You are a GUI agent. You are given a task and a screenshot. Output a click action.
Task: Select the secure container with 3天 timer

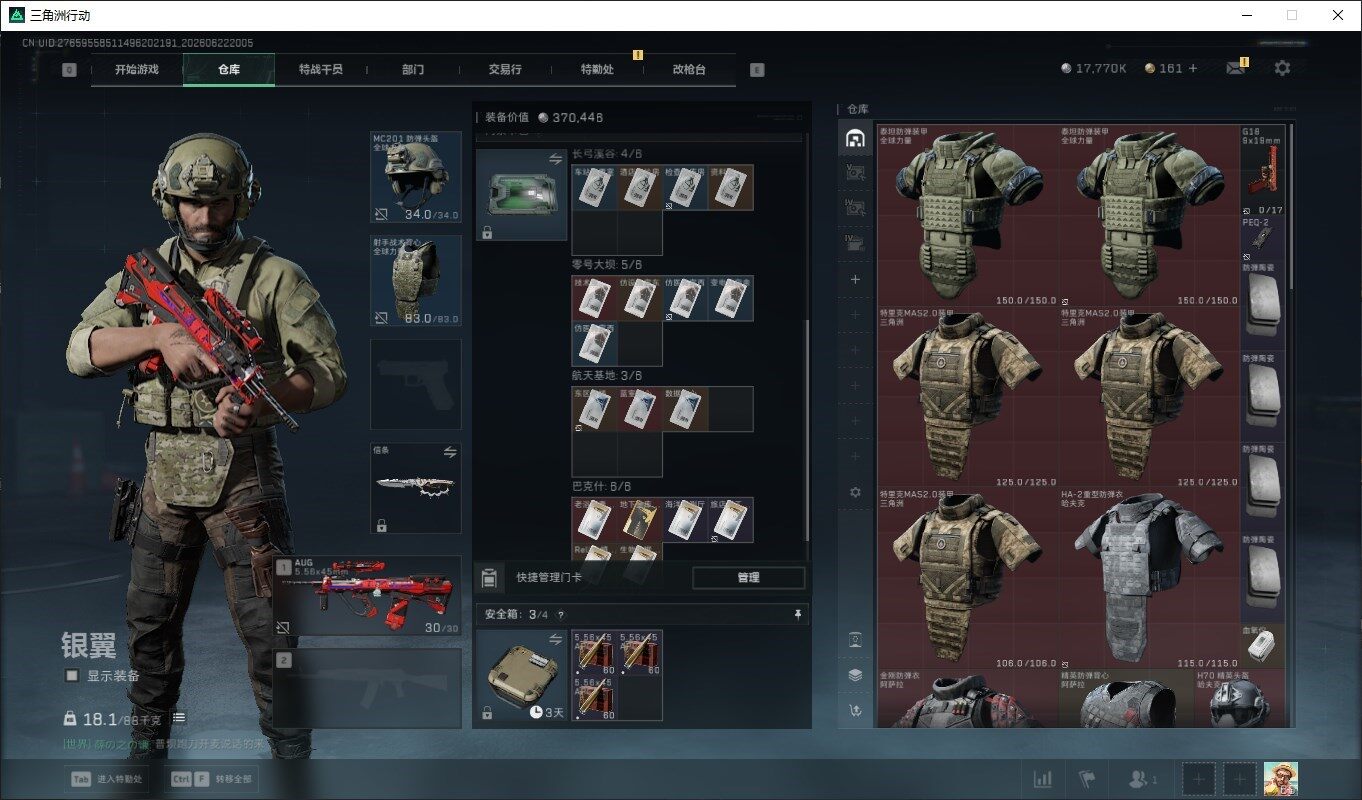click(522, 677)
